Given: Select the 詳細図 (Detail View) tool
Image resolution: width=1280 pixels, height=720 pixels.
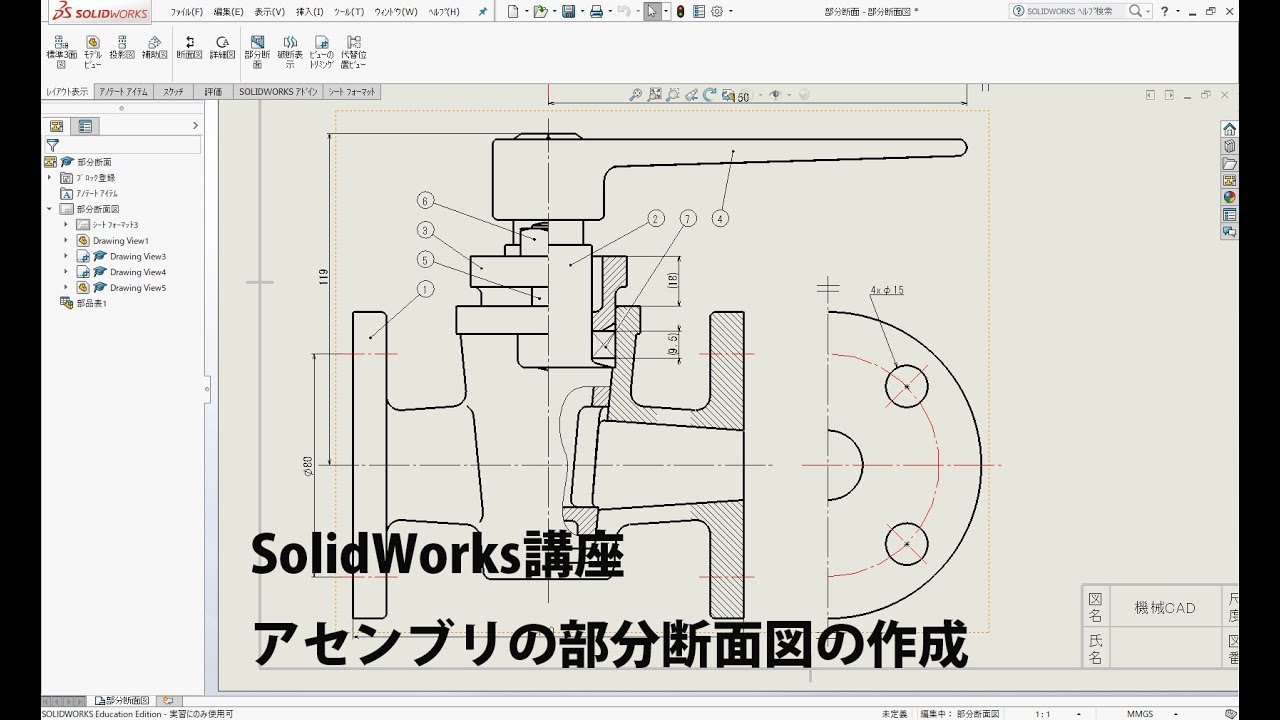Looking at the screenshot, I should coord(222,48).
